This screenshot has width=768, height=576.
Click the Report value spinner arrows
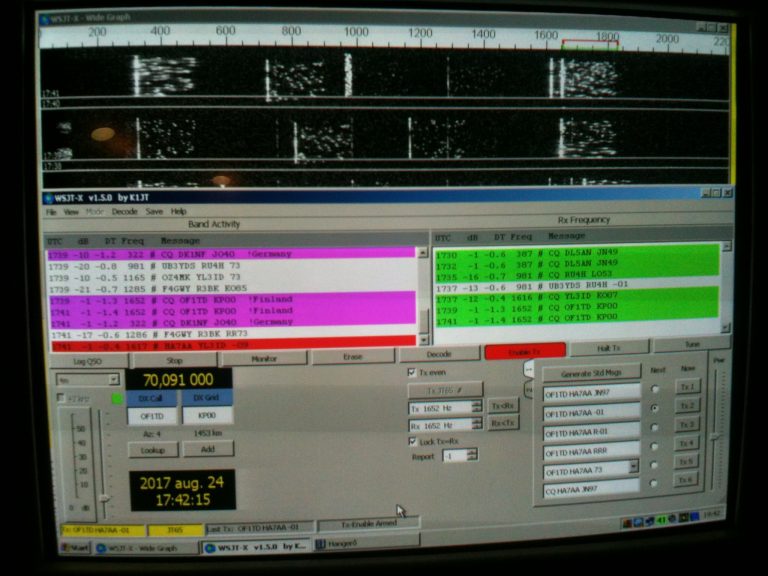[472, 455]
